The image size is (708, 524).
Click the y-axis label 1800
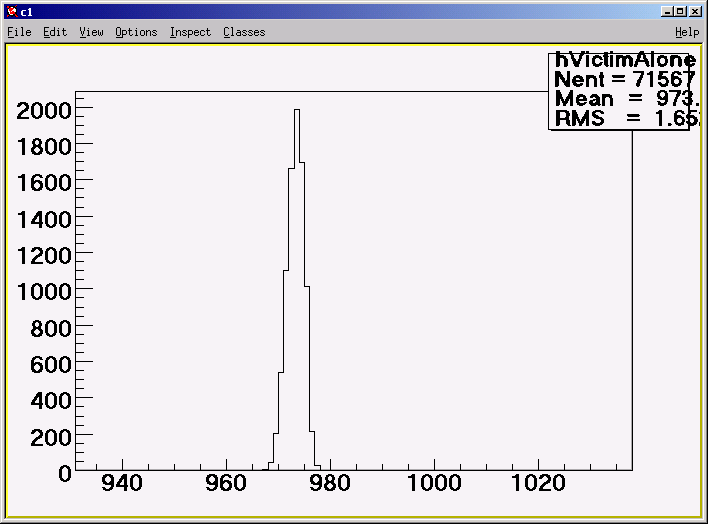pos(44,147)
